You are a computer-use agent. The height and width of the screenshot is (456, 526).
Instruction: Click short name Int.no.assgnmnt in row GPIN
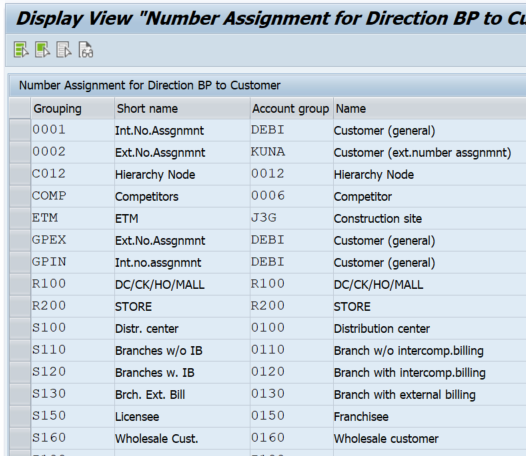(182, 262)
